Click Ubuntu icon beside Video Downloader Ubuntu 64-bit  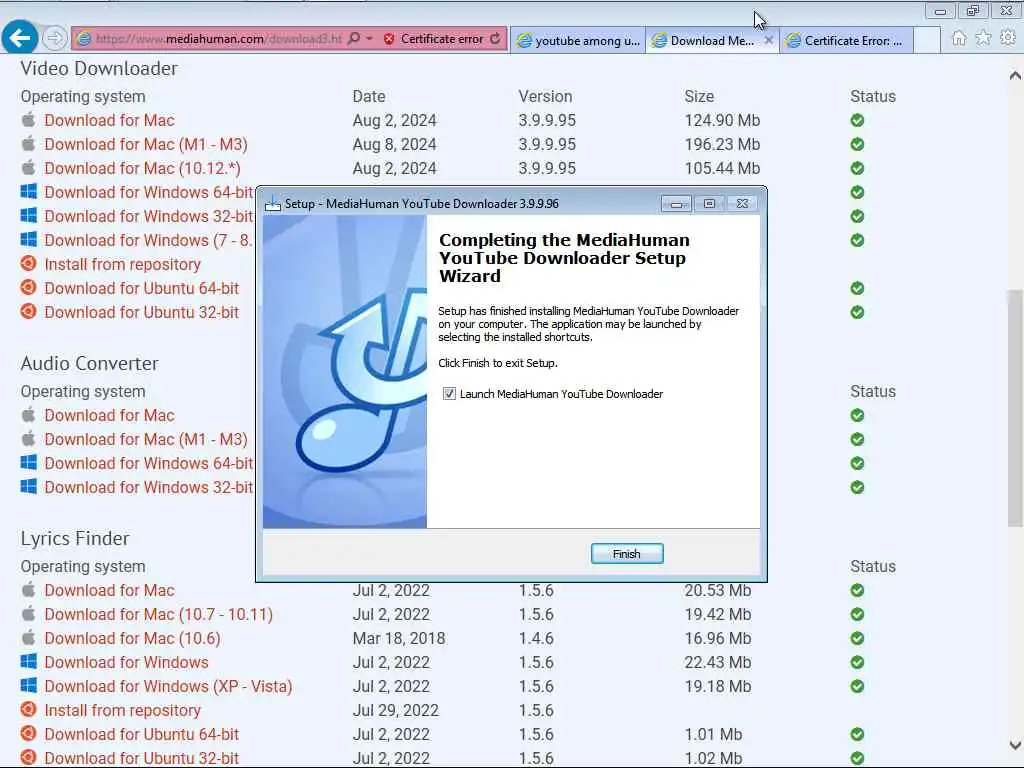[28, 287]
